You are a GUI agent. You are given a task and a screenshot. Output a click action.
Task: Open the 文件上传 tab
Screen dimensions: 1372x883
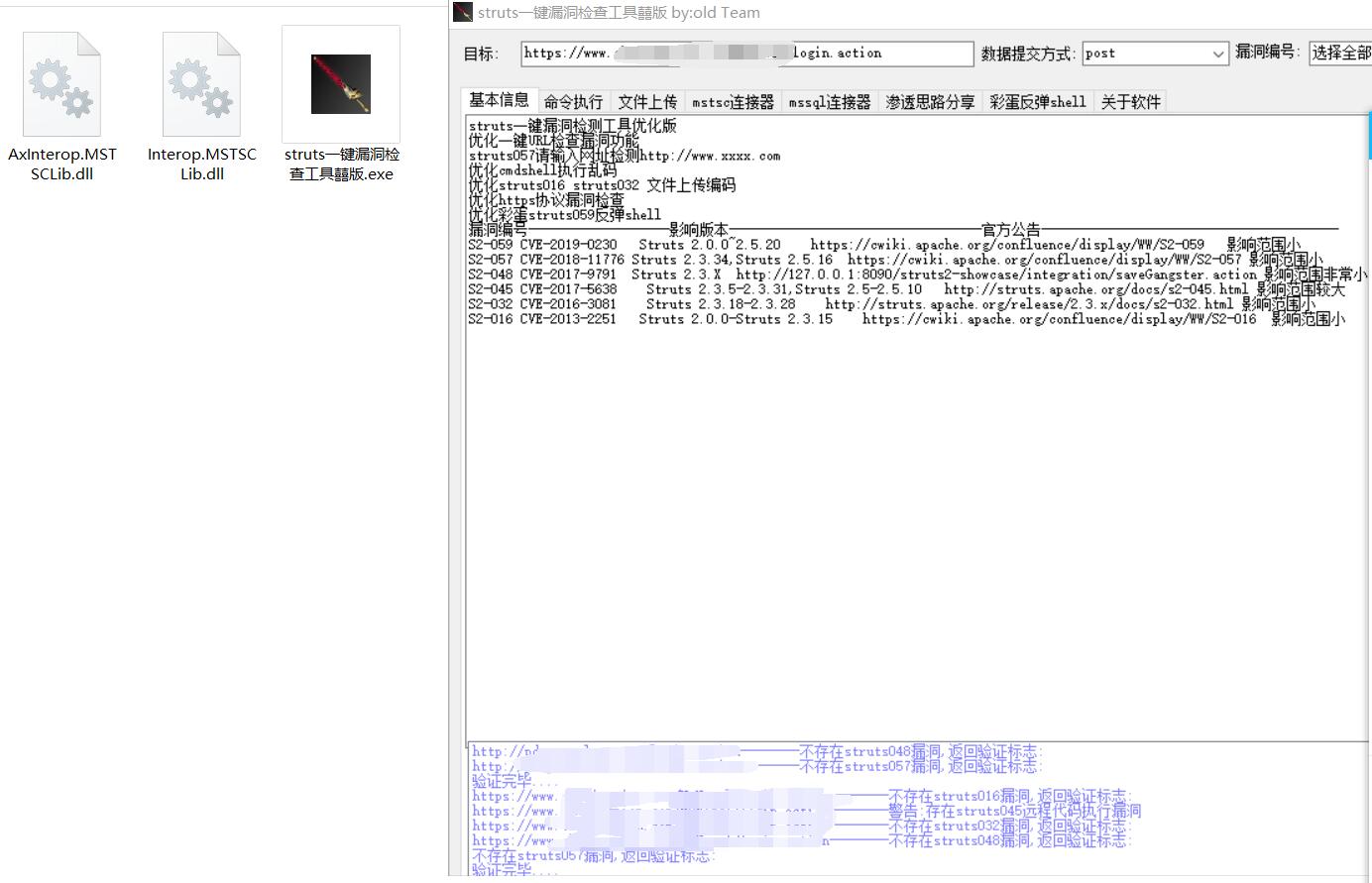647,102
